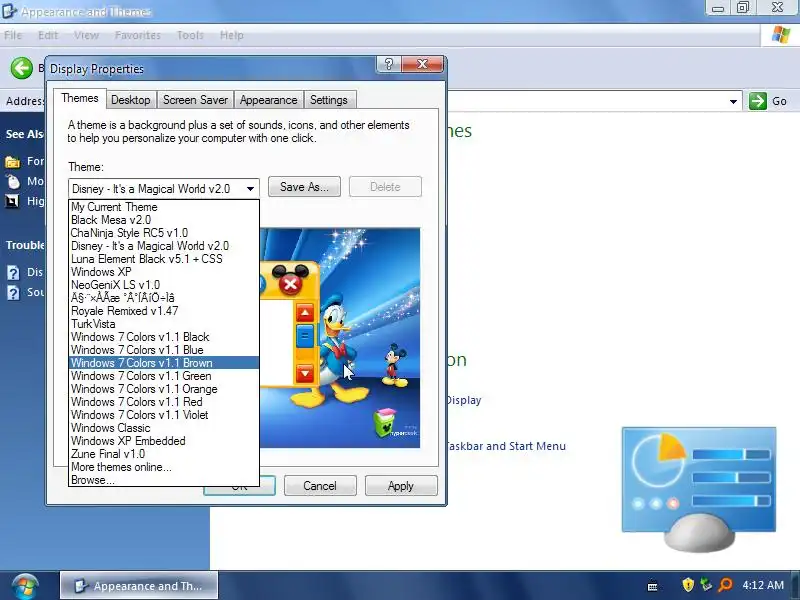This screenshot has height=600, width=800.
Task: Click the security shield tray icon
Action: (x=688, y=585)
